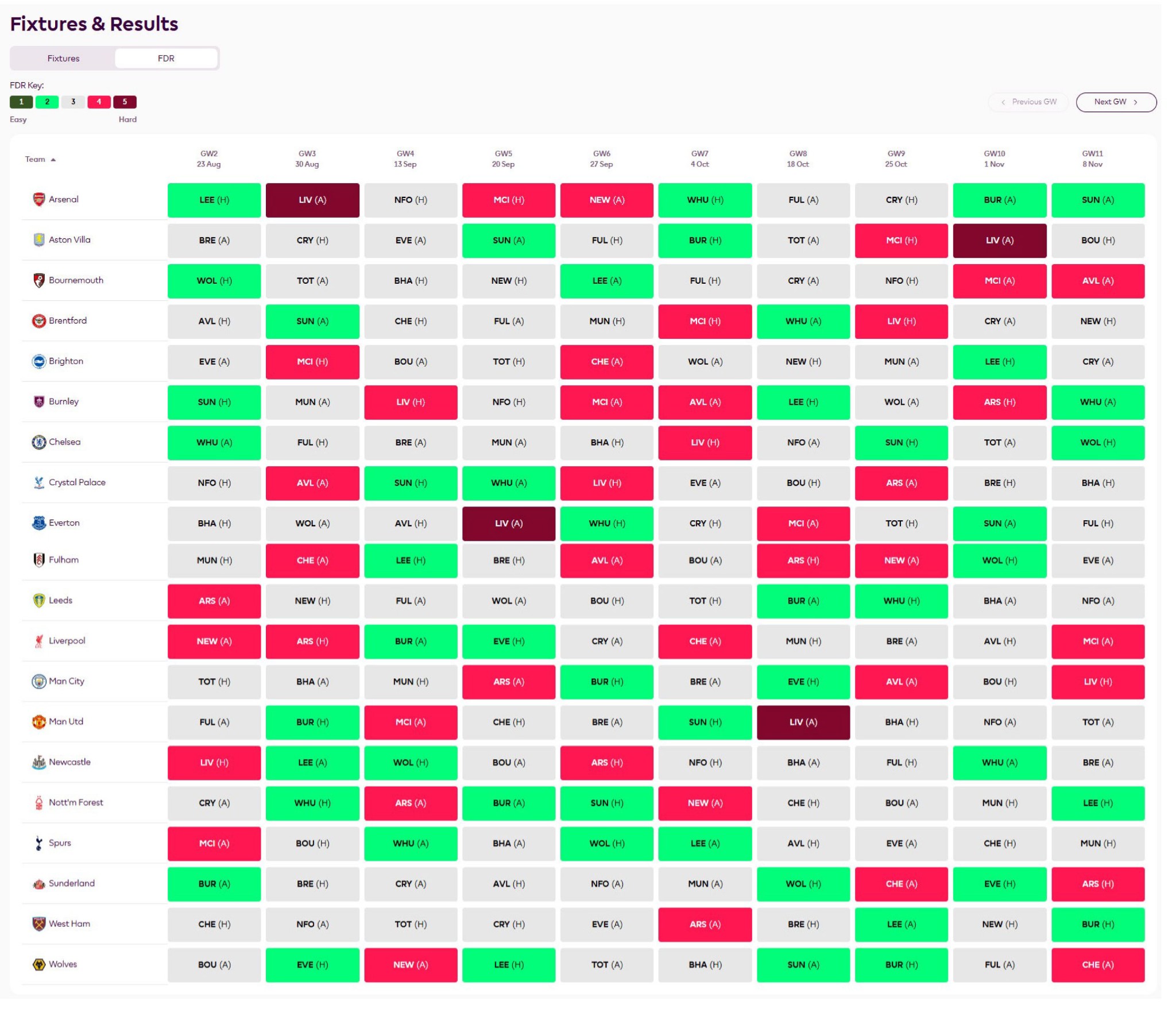Click Brentford's GW9 LIV (H) cell

(902, 321)
